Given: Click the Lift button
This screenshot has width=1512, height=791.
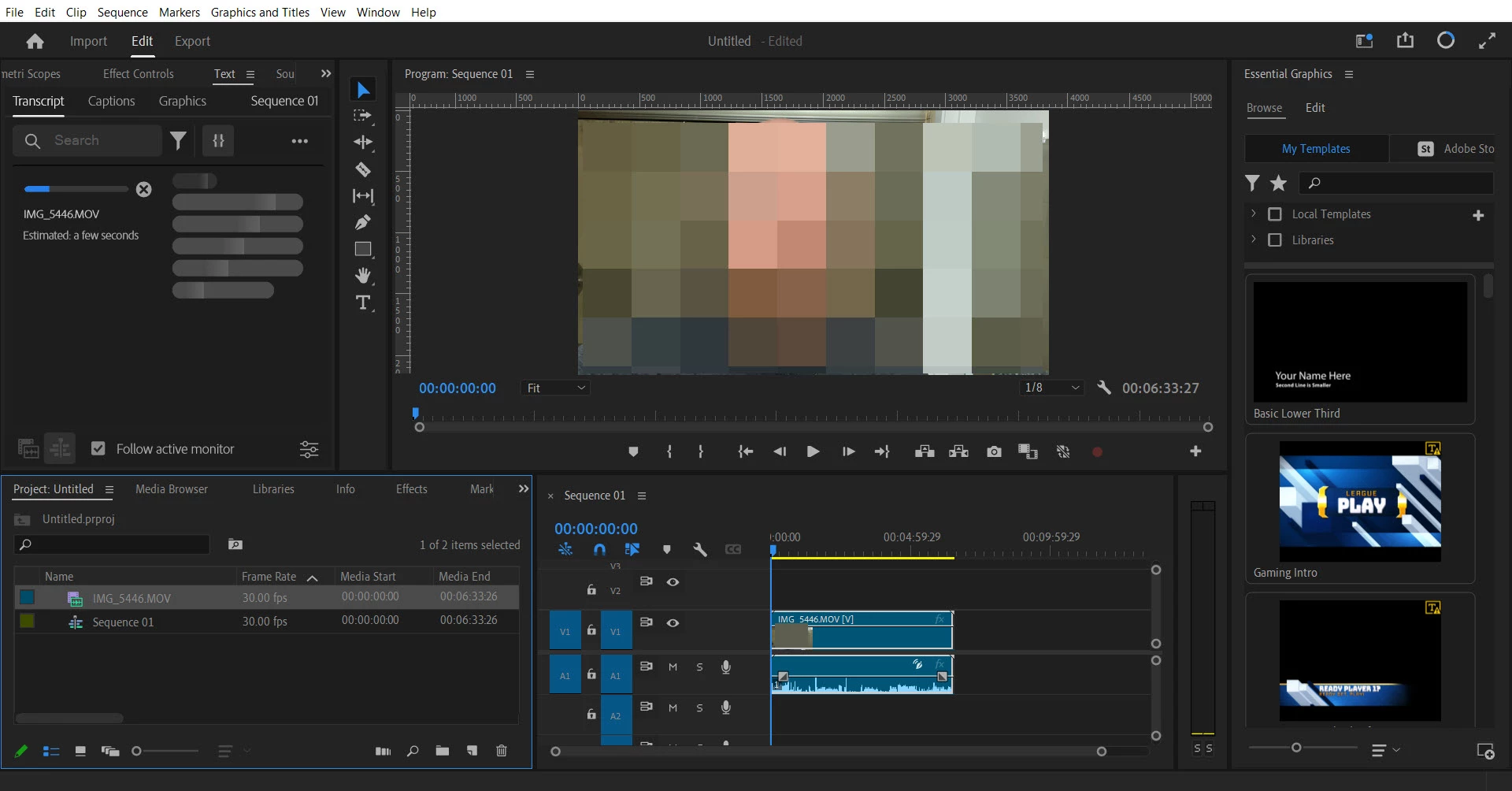Looking at the screenshot, I should click(925, 451).
